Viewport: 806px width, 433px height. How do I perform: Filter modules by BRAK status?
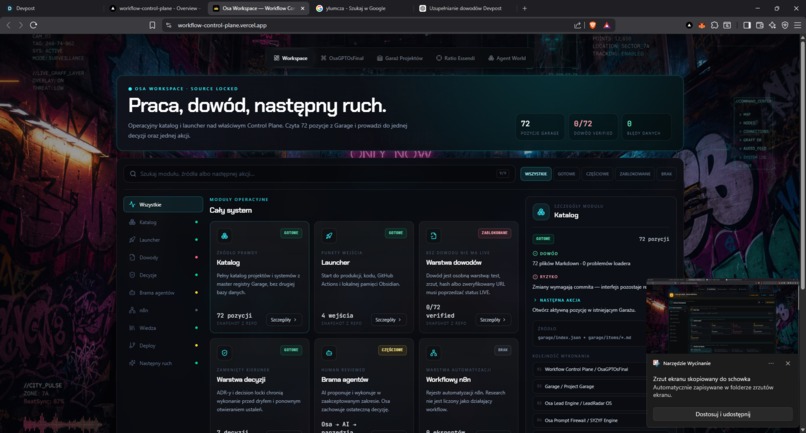pyautogui.click(x=666, y=174)
